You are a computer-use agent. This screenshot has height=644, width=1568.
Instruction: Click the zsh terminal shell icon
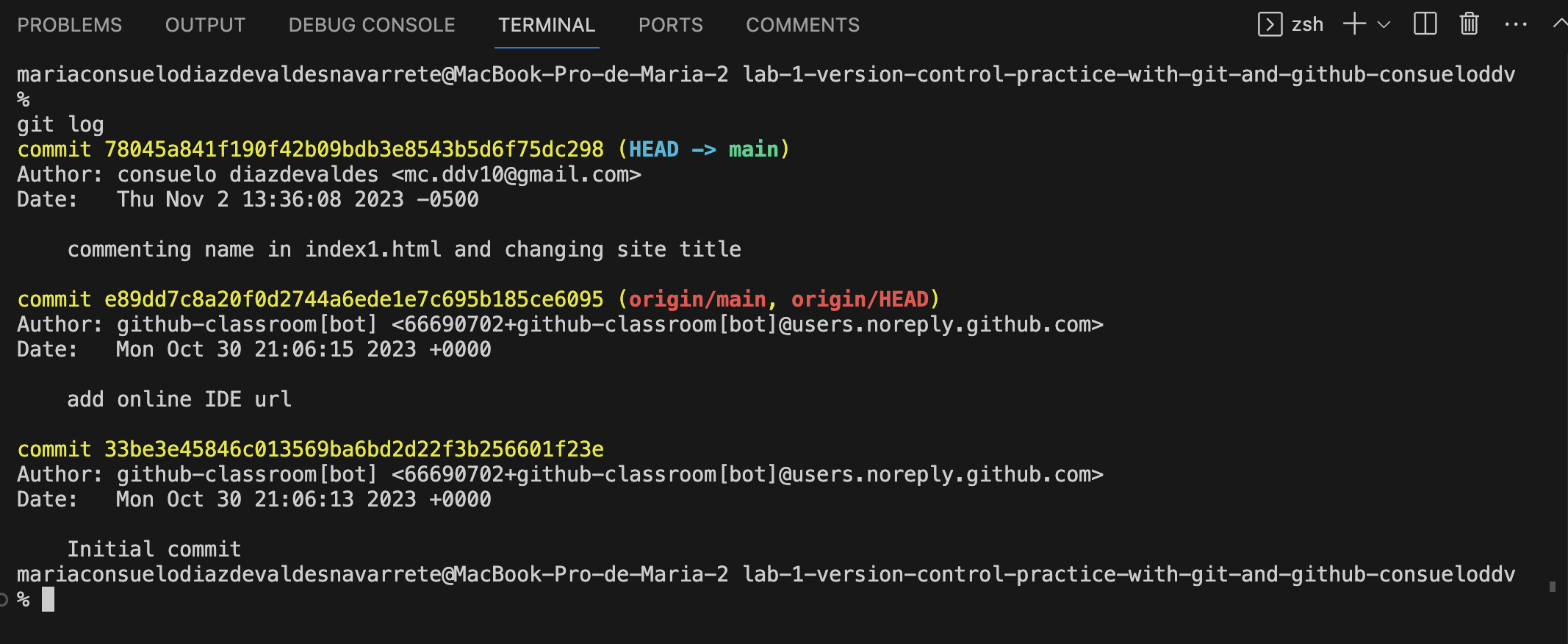click(x=1270, y=24)
